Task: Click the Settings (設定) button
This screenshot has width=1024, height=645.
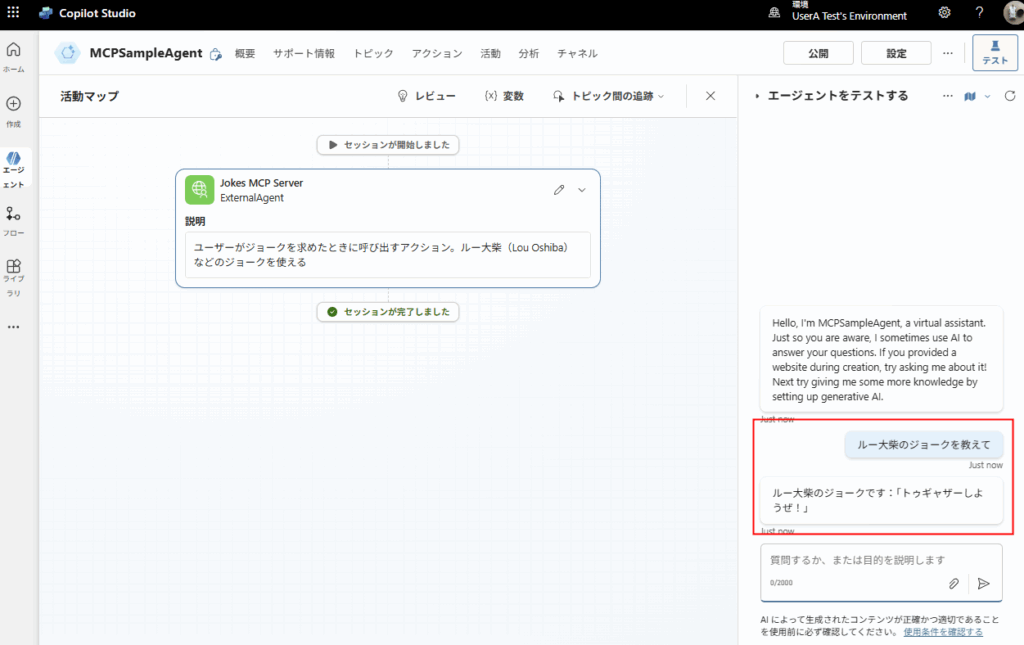Action: click(x=896, y=54)
